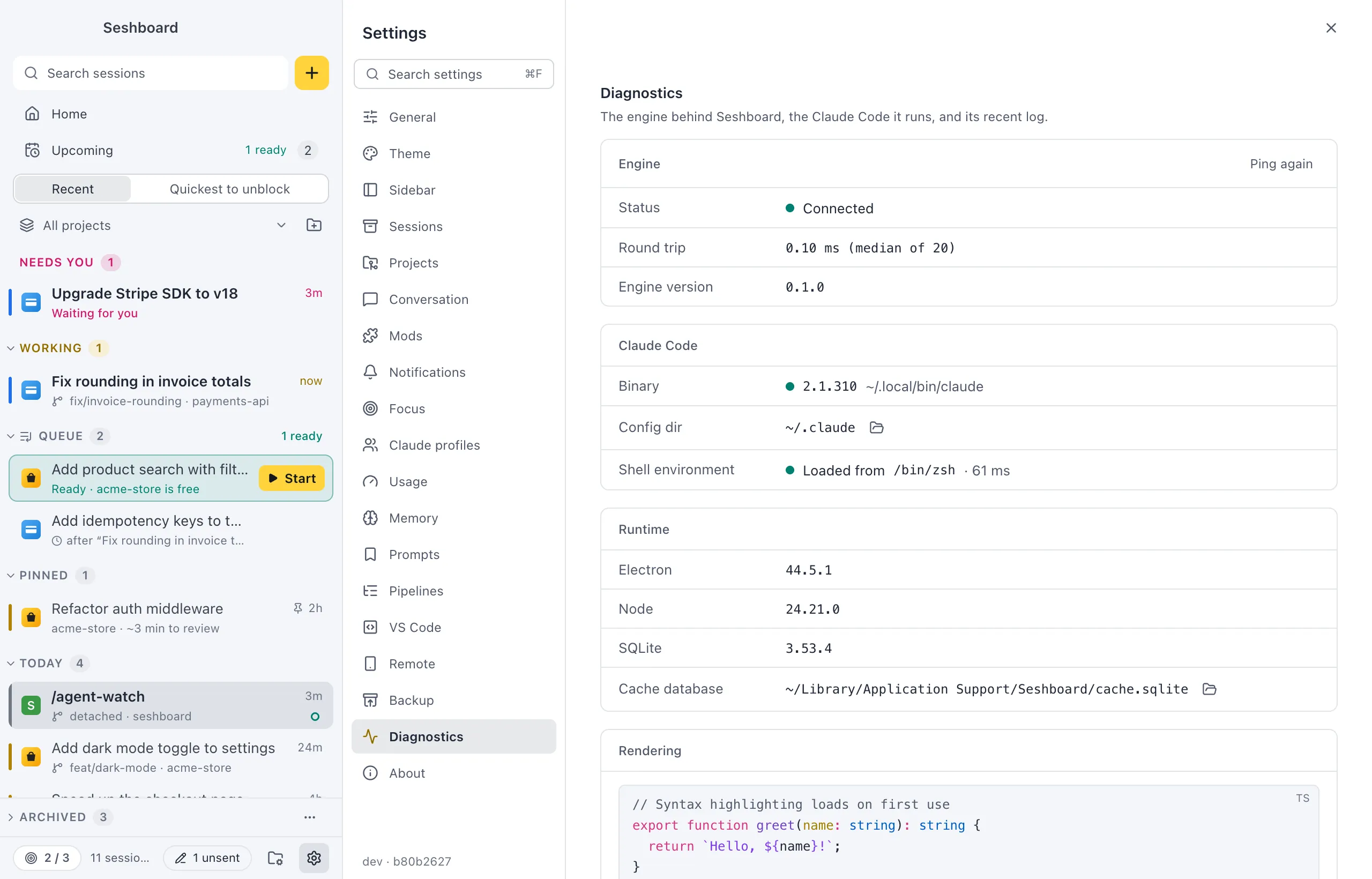1372x879 pixels.
Task: Click the 11 sessions count in bottom bar
Action: click(120, 858)
